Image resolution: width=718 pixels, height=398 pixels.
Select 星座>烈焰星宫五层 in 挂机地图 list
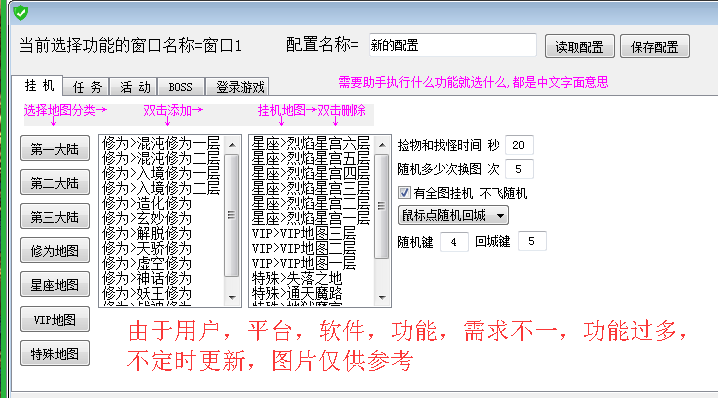click(x=311, y=158)
